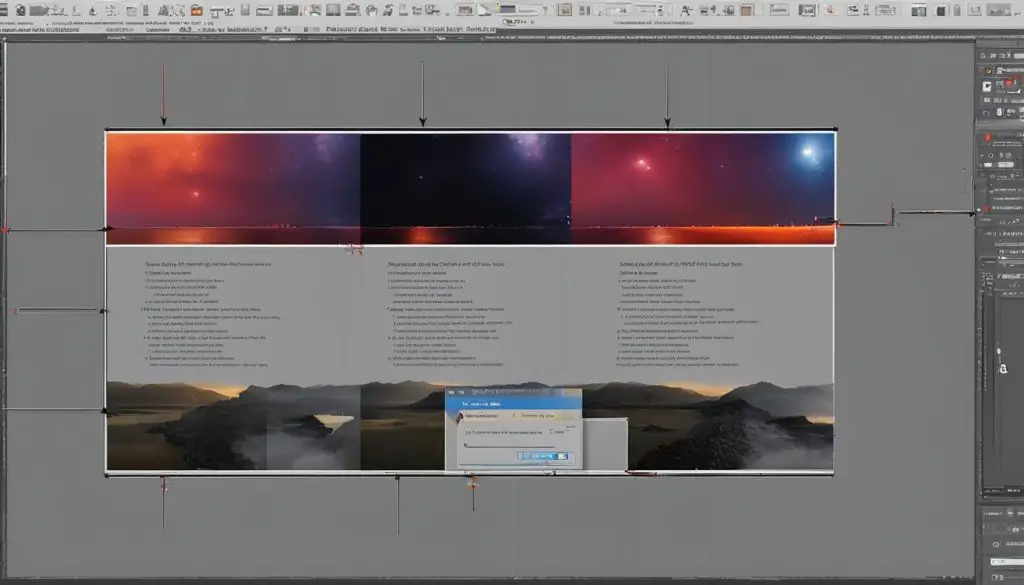Toggle the small checkbox in the dialog
The height and width of the screenshot is (585, 1024).
[552, 432]
